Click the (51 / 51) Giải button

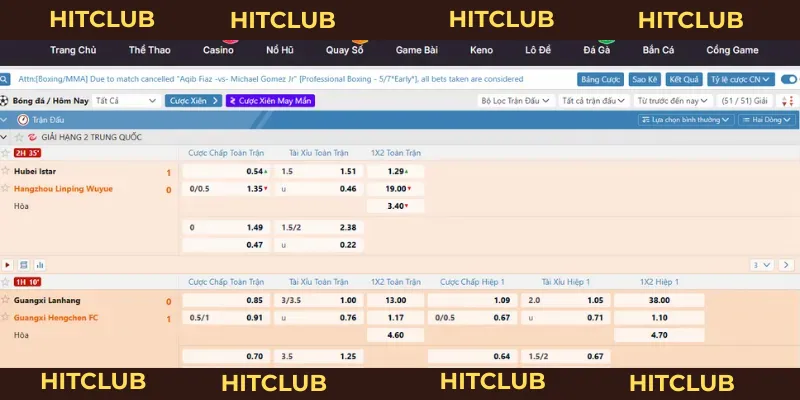(745, 101)
